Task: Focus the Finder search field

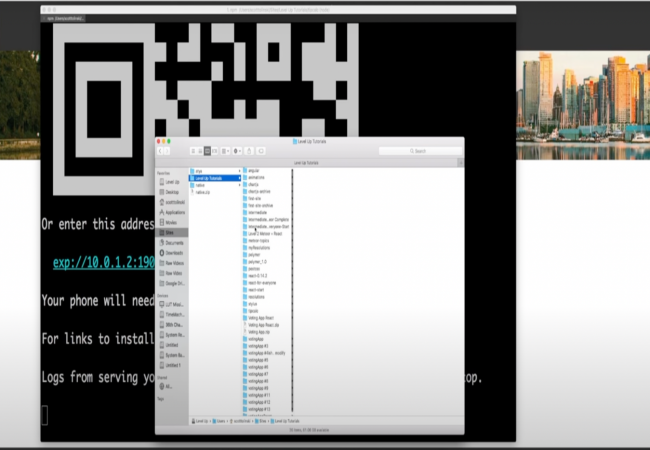Action: point(420,151)
